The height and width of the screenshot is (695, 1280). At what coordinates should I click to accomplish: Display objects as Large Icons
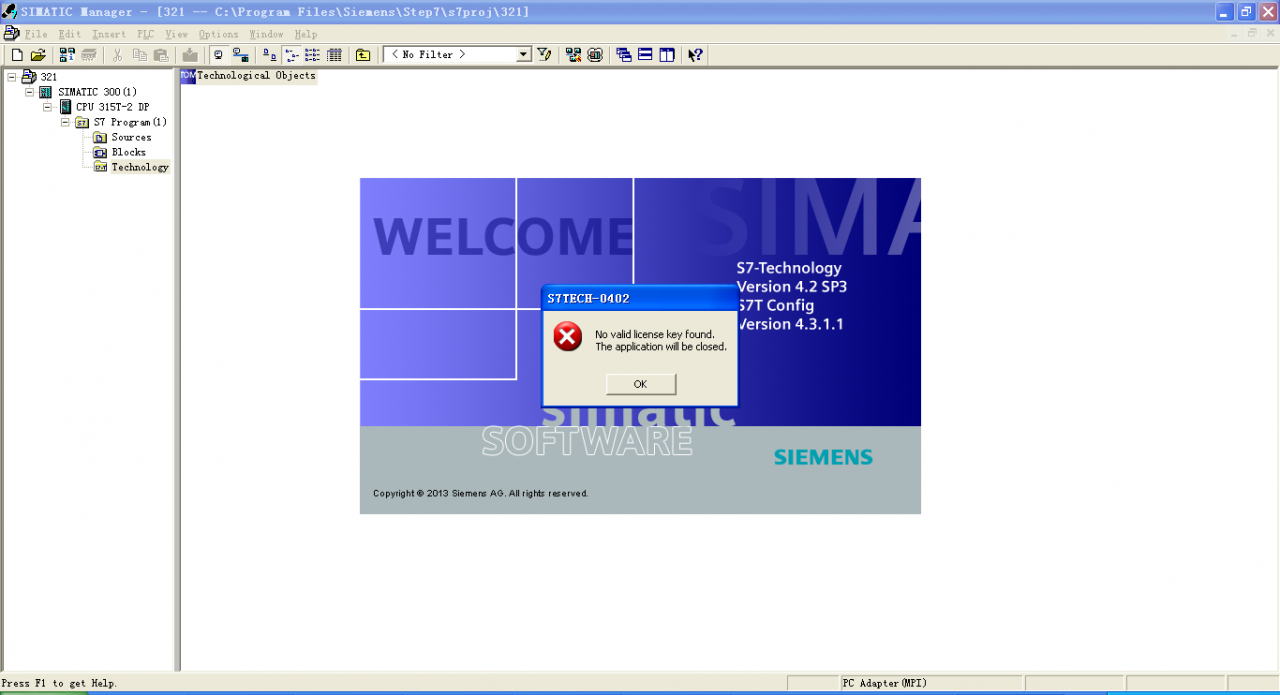[269, 55]
